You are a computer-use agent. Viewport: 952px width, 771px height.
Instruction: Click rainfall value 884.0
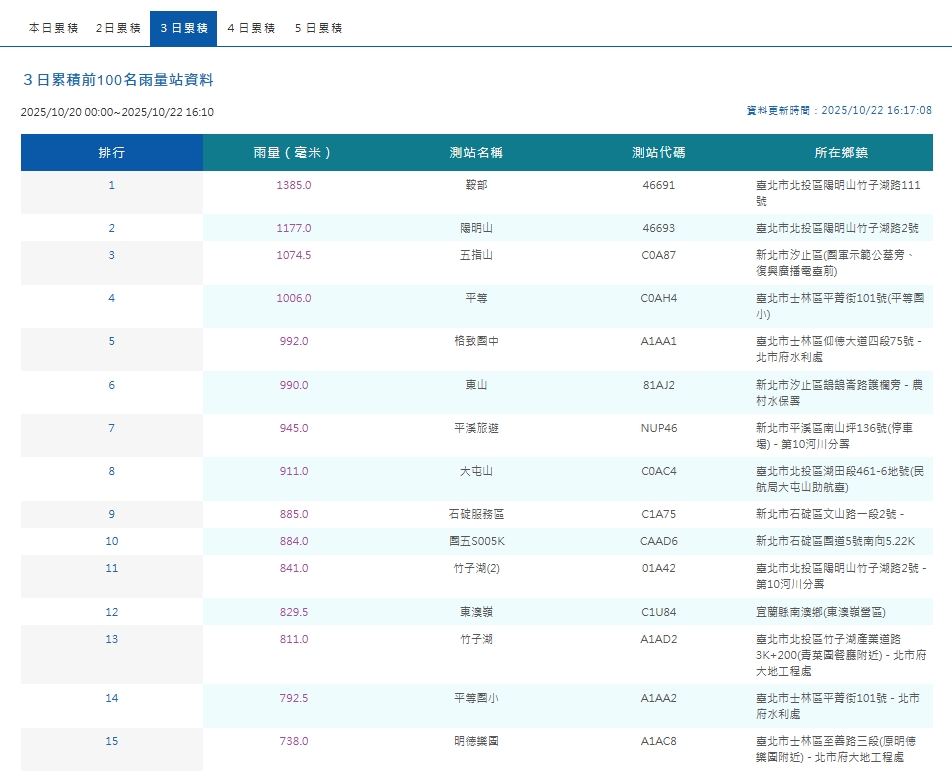(294, 541)
